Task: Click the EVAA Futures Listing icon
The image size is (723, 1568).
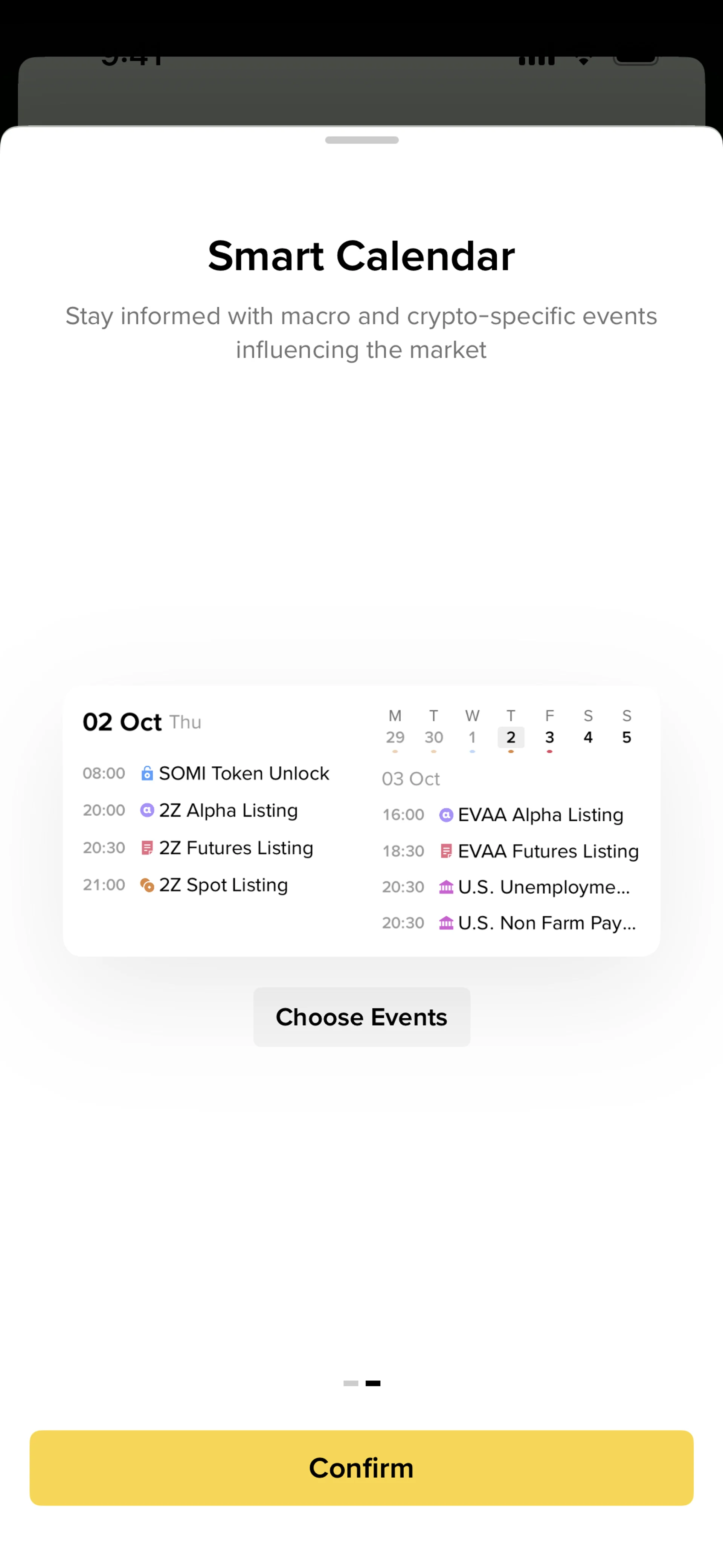Action: click(446, 851)
